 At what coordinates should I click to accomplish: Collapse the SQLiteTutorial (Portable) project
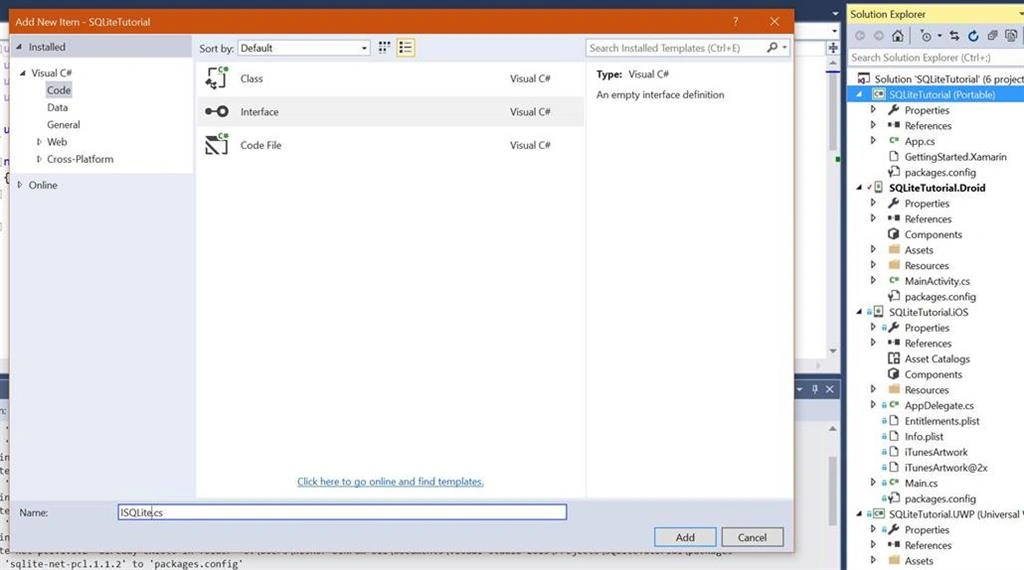click(x=859, y=95)
